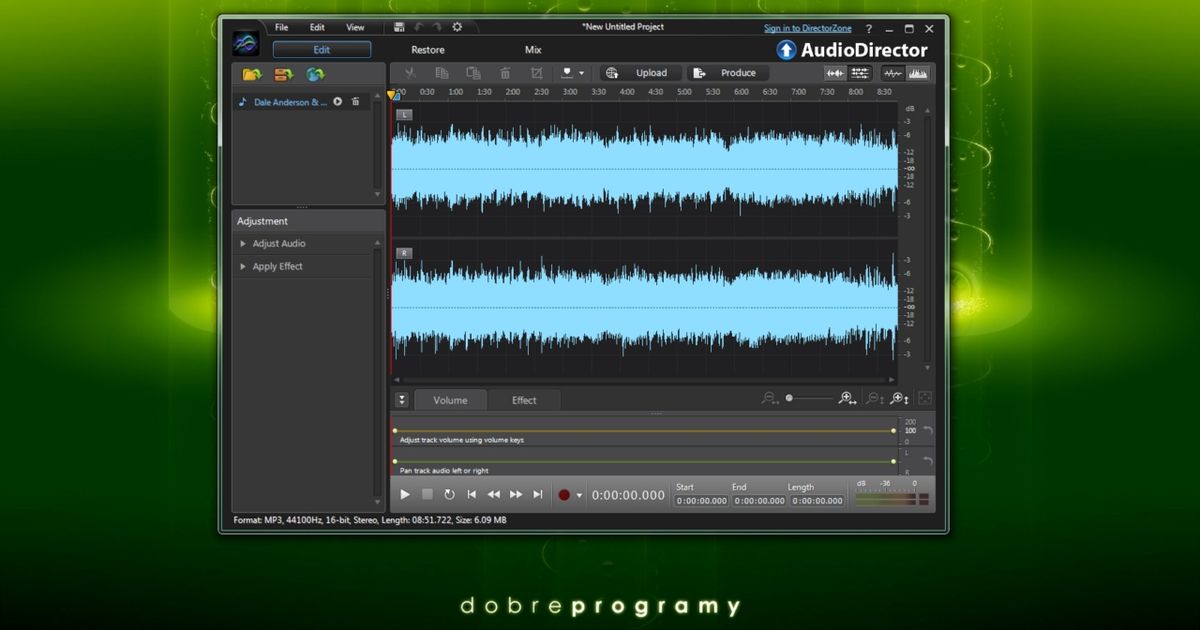Select the Edit room tab button

click(322, 50)
